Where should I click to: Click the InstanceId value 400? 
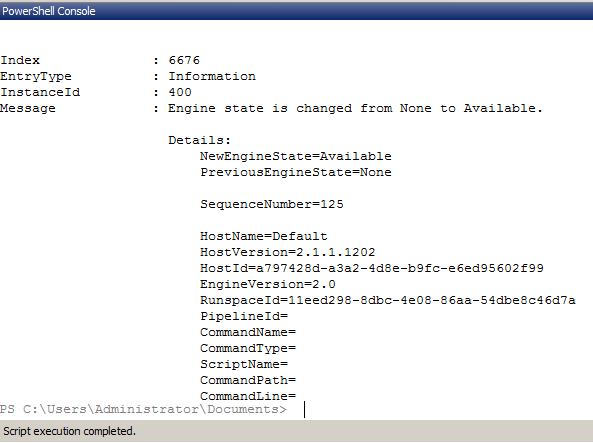pos(180,92)
